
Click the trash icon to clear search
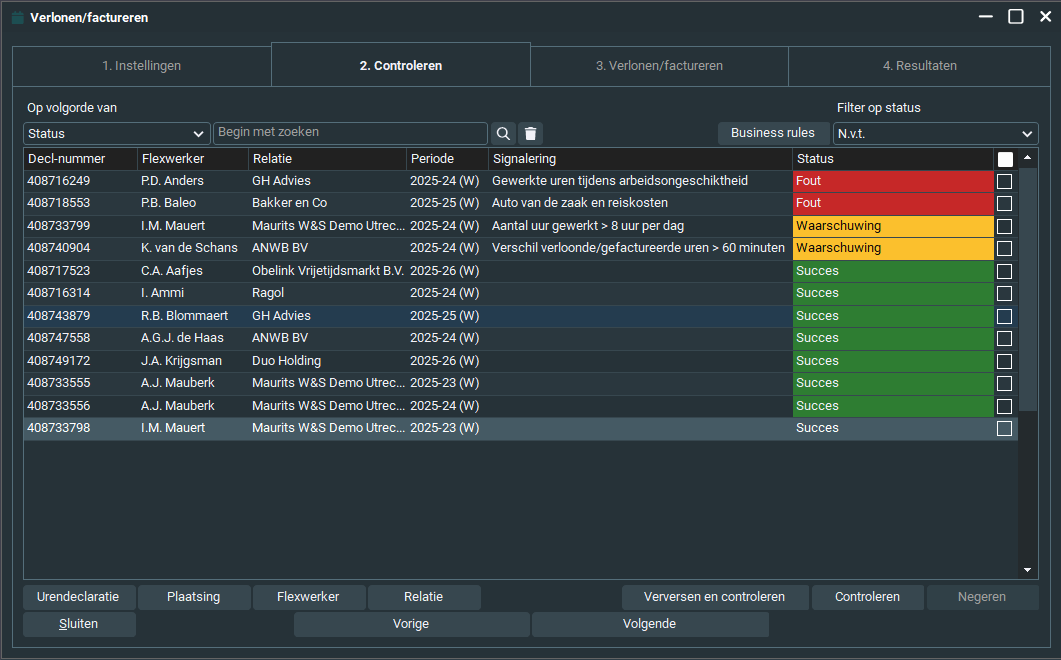(531, 134)
